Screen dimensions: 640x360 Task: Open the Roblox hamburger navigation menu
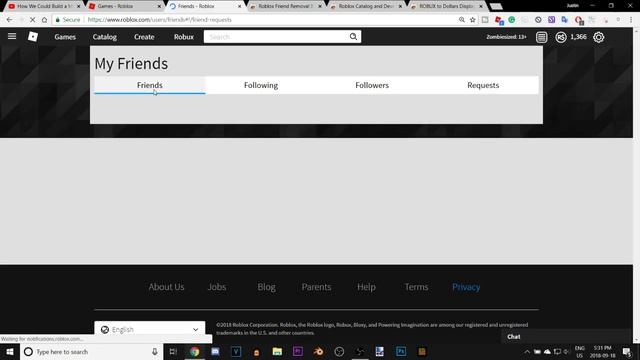(12, 36)
